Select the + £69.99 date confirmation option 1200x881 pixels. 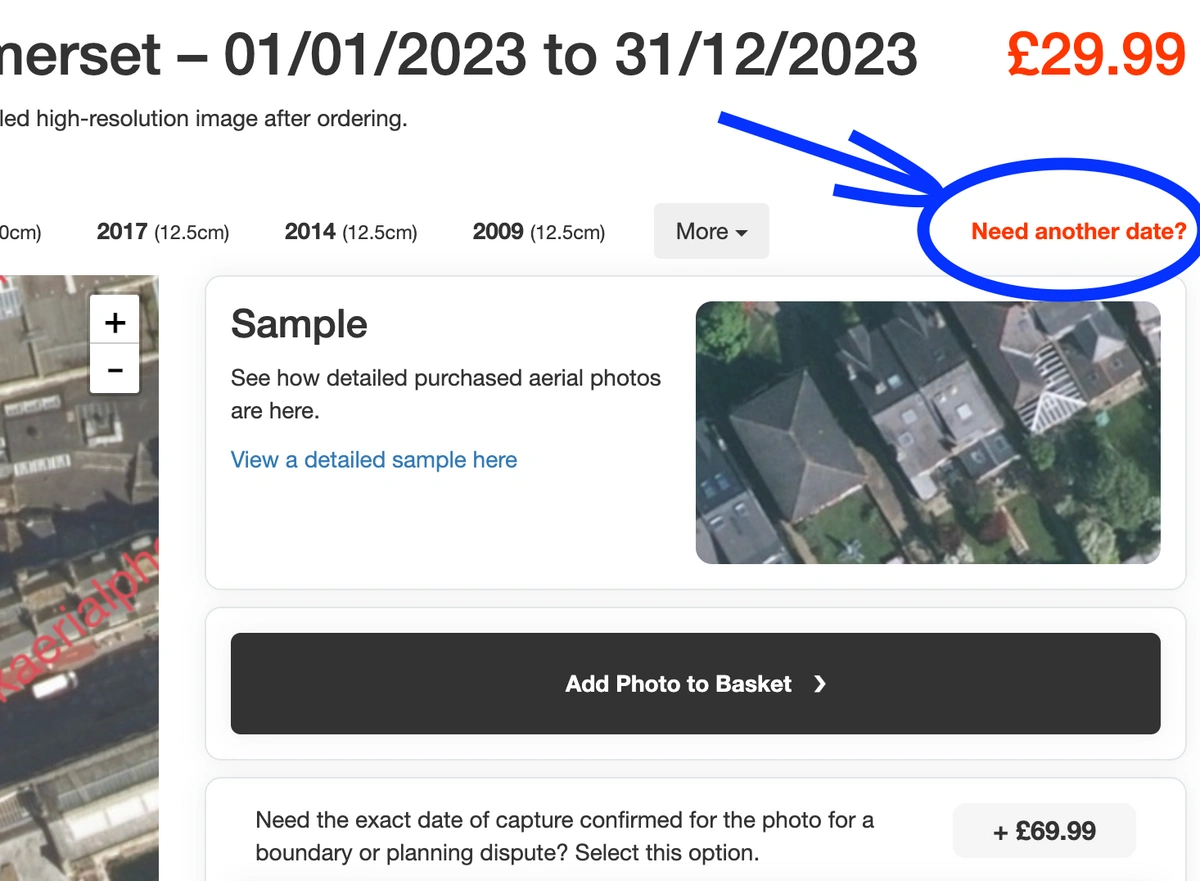(1044, 831)
